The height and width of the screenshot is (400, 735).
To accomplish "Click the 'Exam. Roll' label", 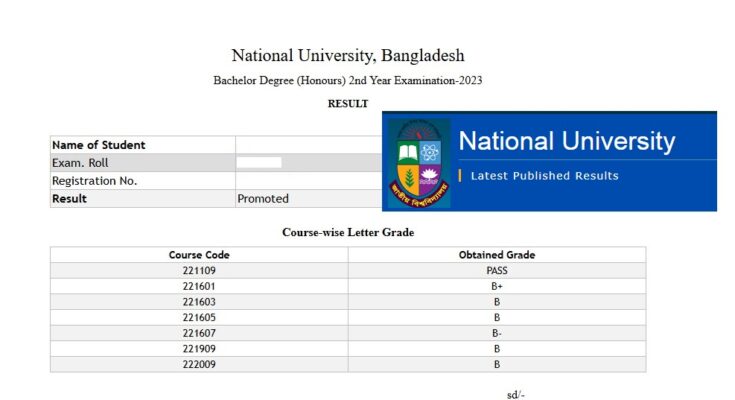I will click(80, 163).
